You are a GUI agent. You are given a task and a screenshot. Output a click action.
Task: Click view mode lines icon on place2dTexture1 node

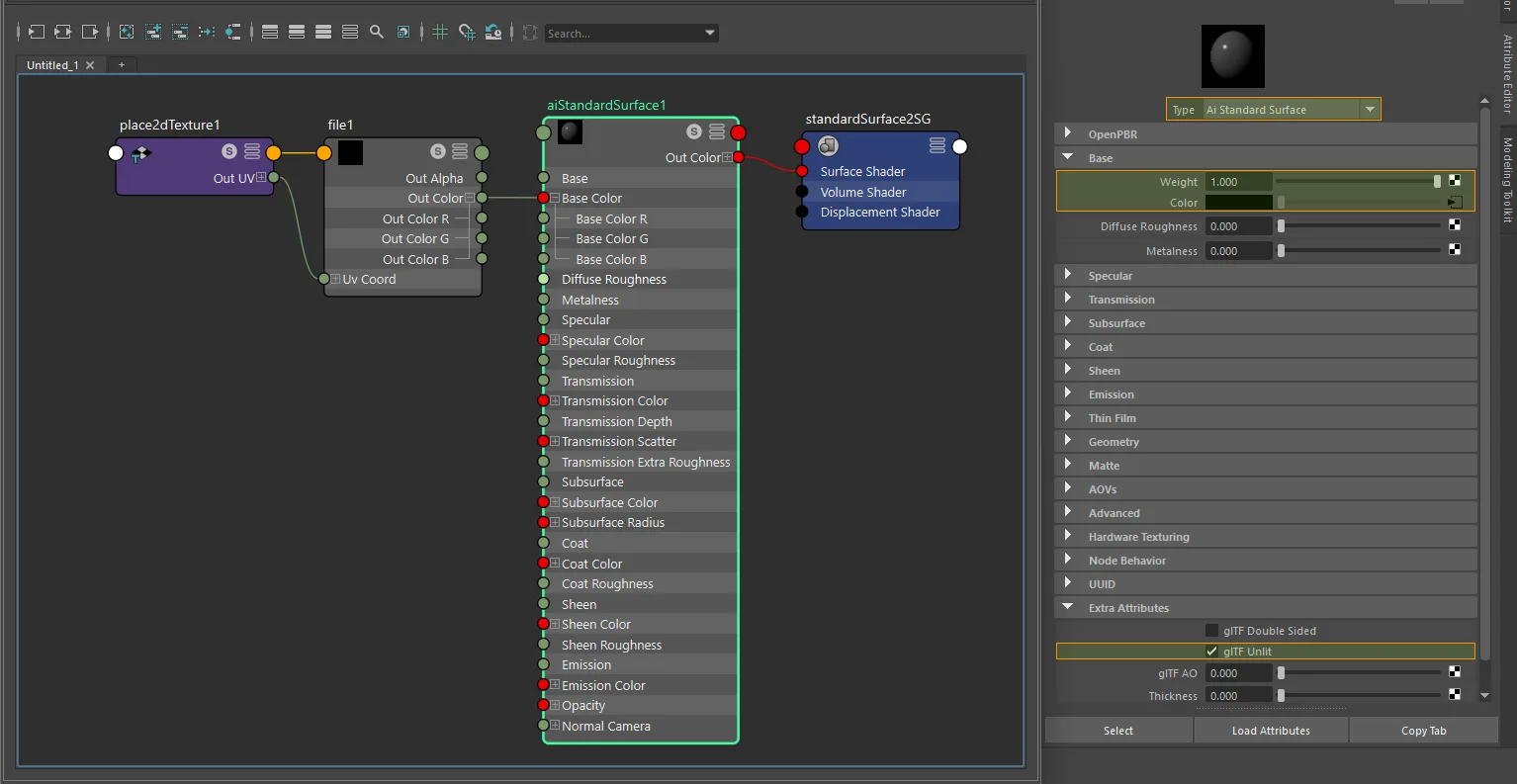[x=252, y=151]
